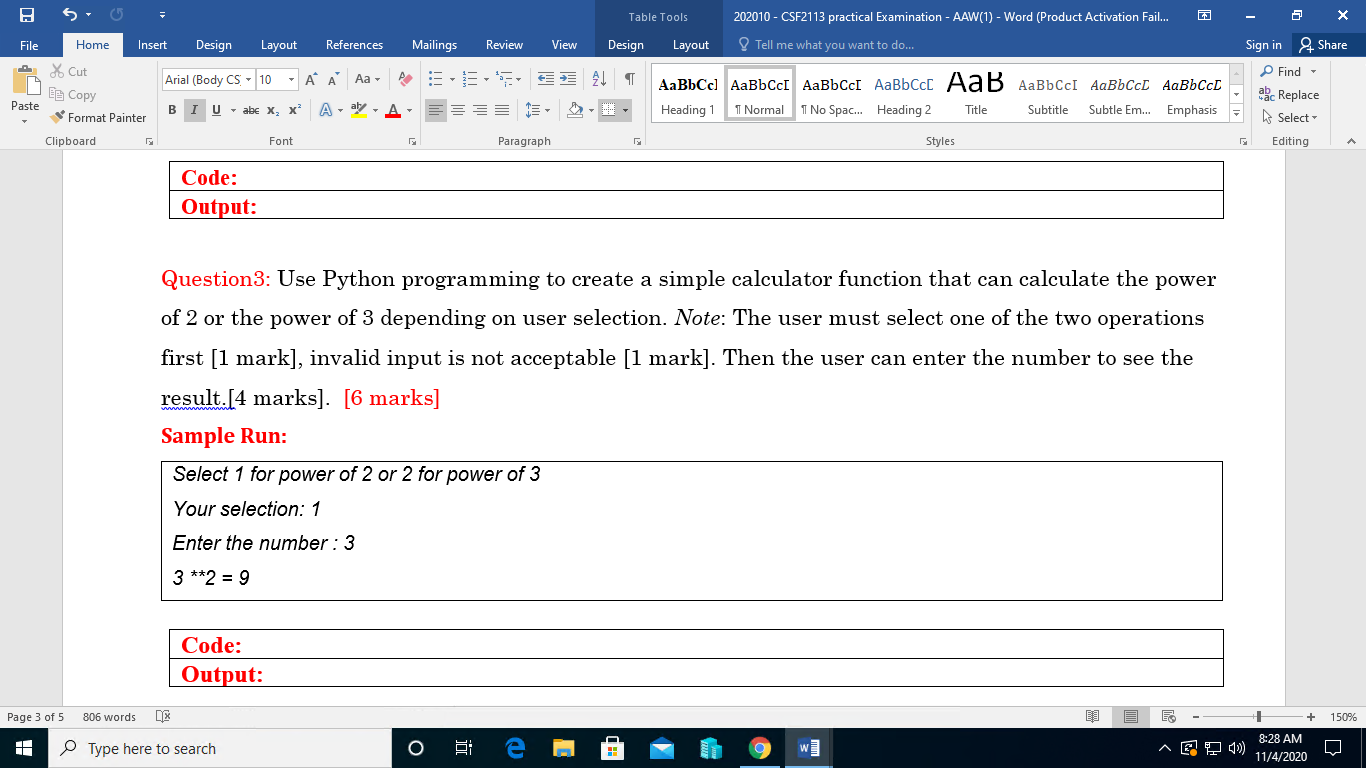1366x768 pixels.
Task: Apply the Heading 1 style
Action: [x=687, y=91]
